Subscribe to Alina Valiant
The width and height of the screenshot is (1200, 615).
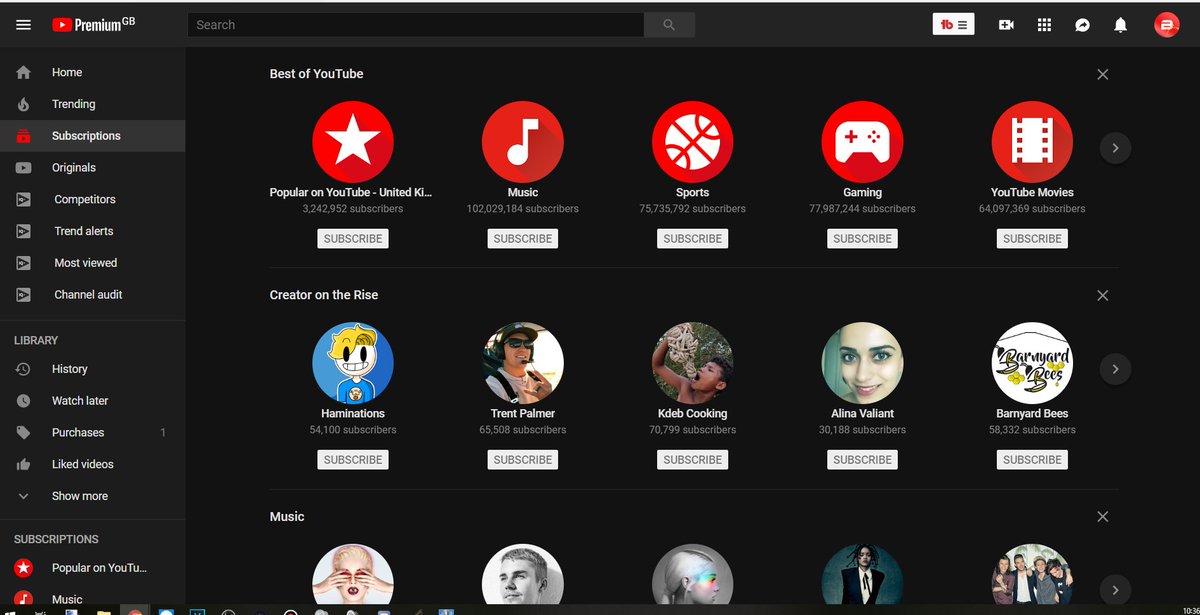pos(862,460)
